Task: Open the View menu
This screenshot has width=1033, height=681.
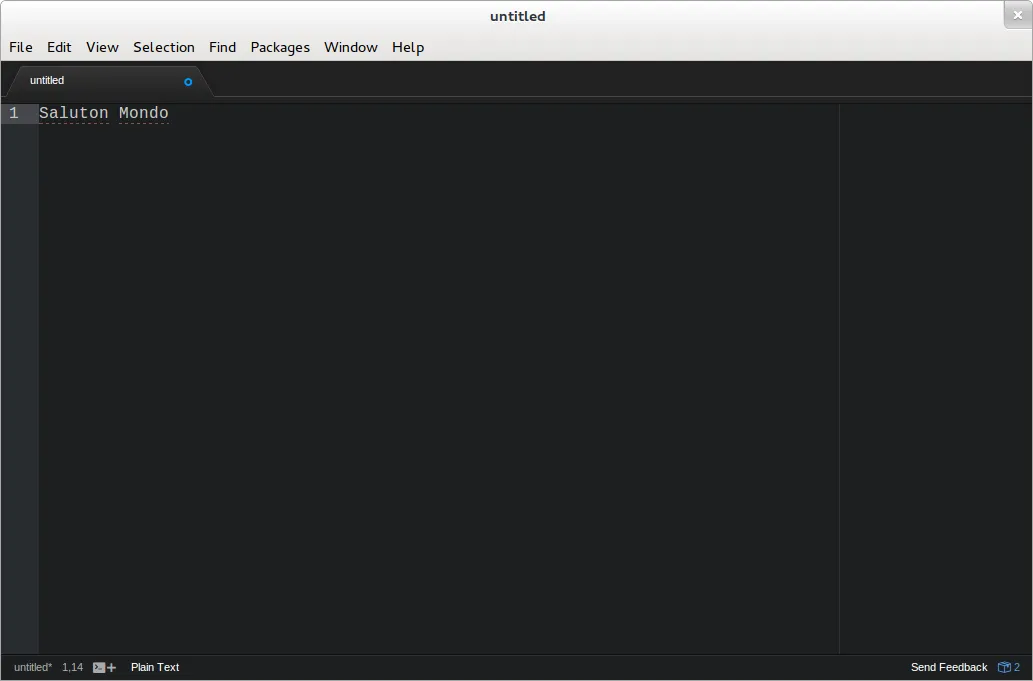Action: click(x=102, y=47)
